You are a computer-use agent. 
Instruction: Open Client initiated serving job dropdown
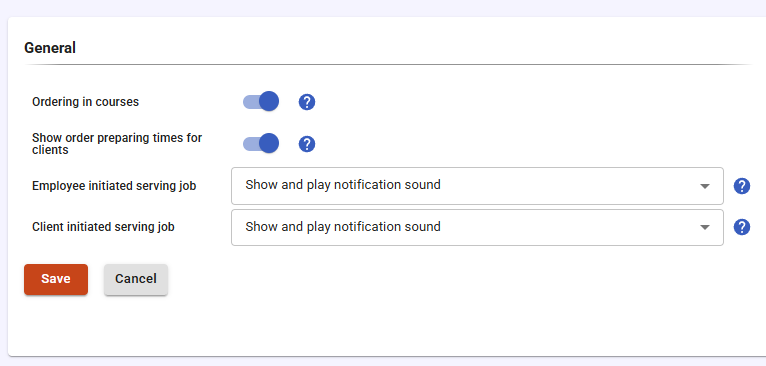[477, 227]
